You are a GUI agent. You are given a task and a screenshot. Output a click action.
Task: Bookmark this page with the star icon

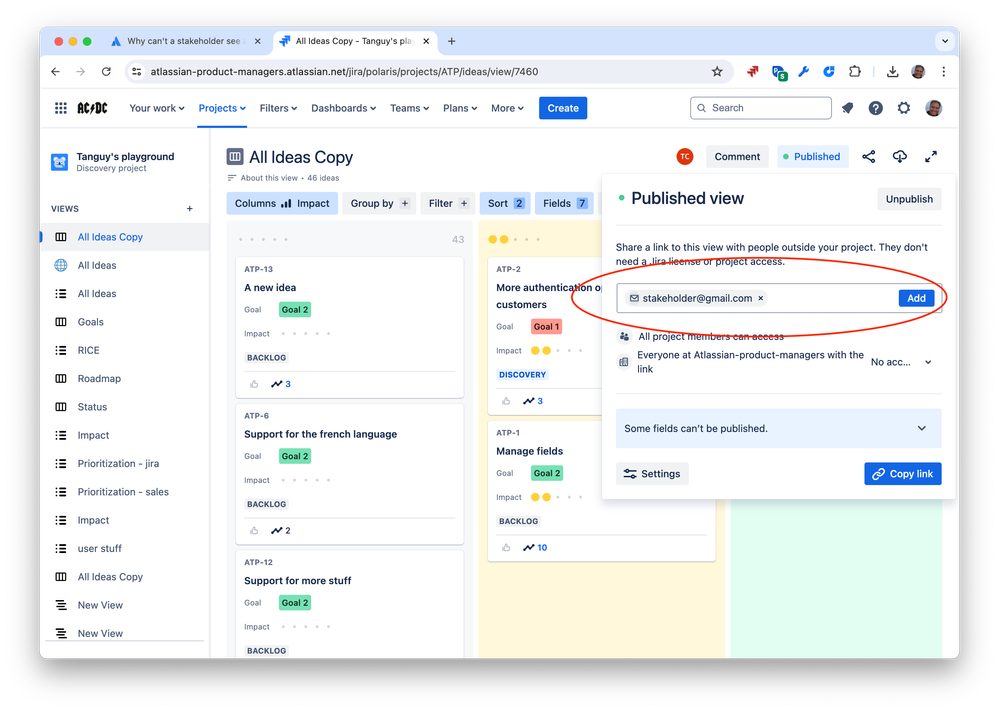(717, 71)
